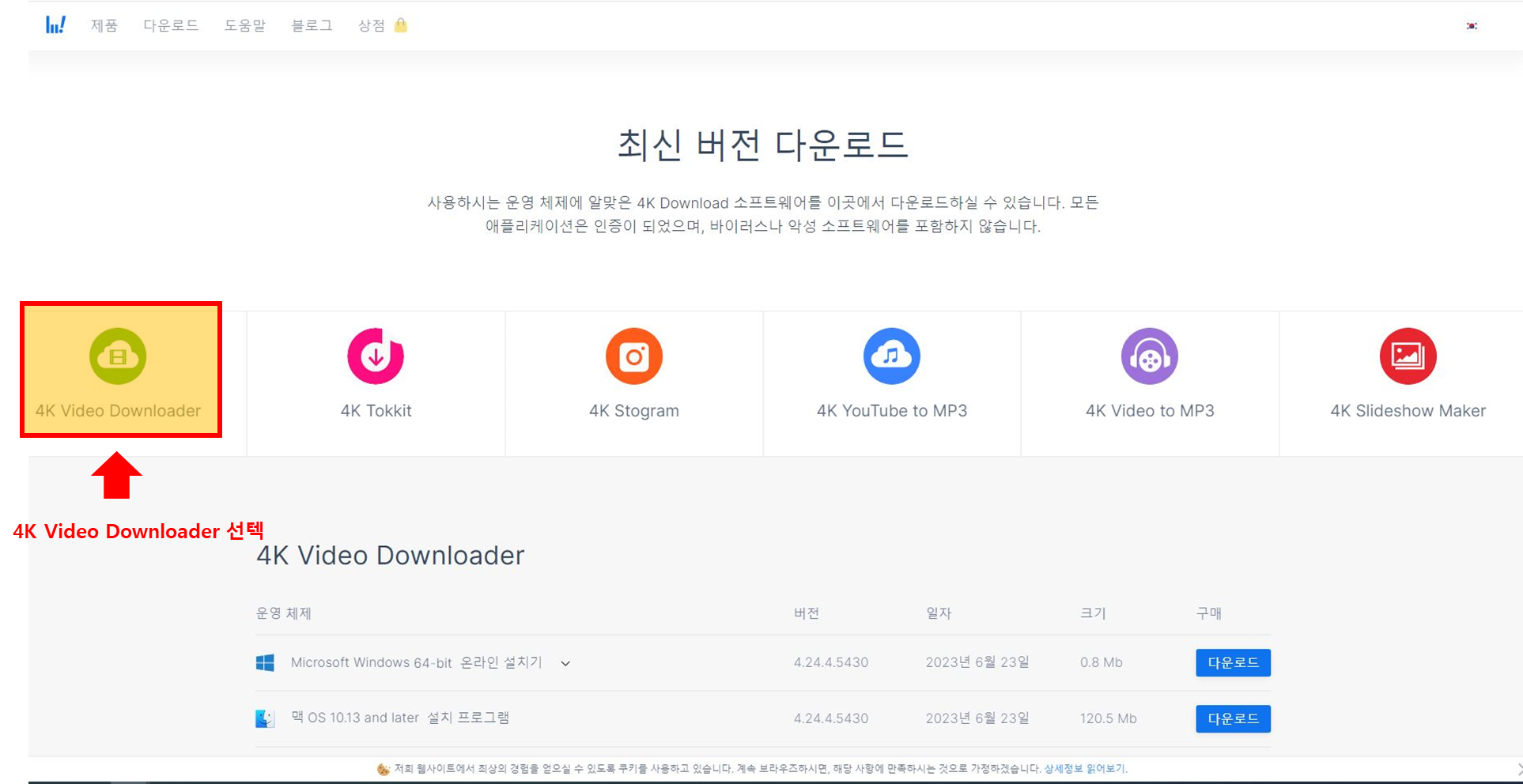Image resolution: width=1523 pixels, height=784 pixels.
Task: Click the 4K Stogram label
Action: tap(634, 411)
